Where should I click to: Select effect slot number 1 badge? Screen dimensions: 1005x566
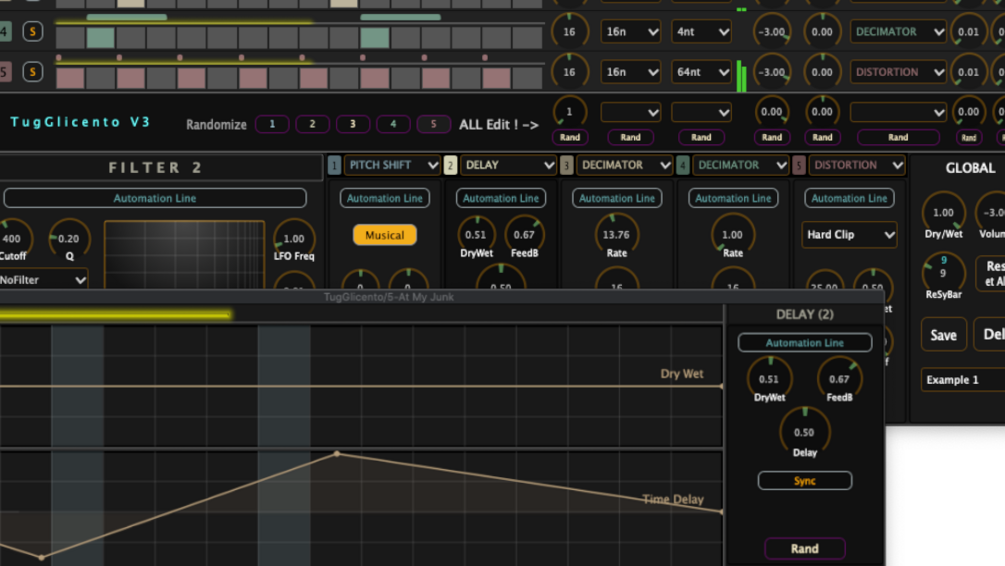click(334, 165)
